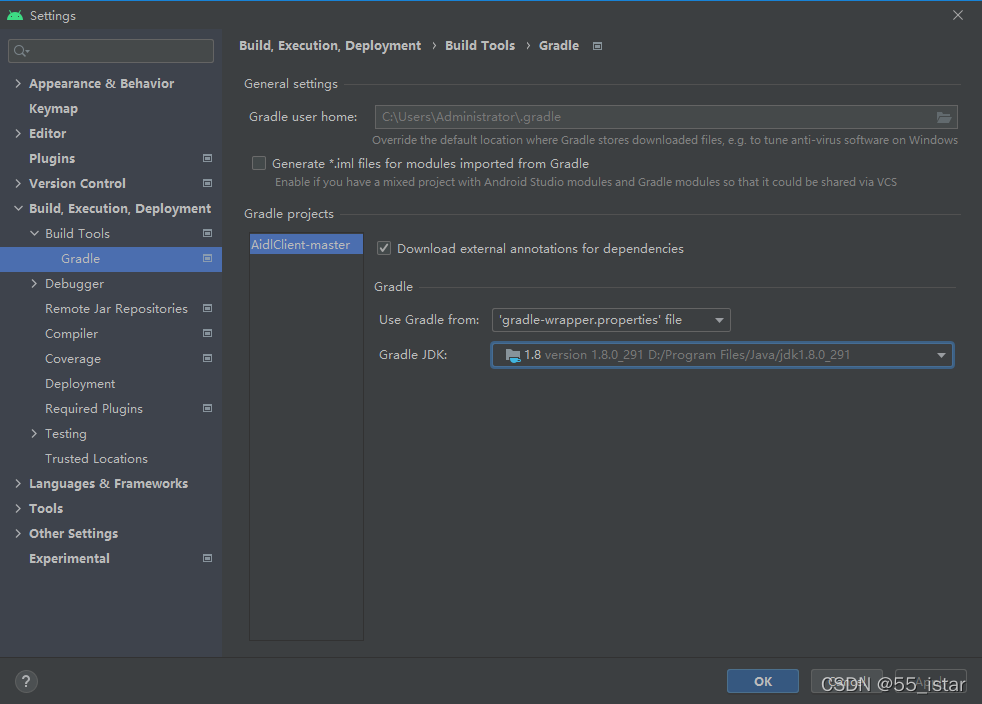Open the Use Gradle from dropdown
The image size is (982, 704).
(719, 320)
